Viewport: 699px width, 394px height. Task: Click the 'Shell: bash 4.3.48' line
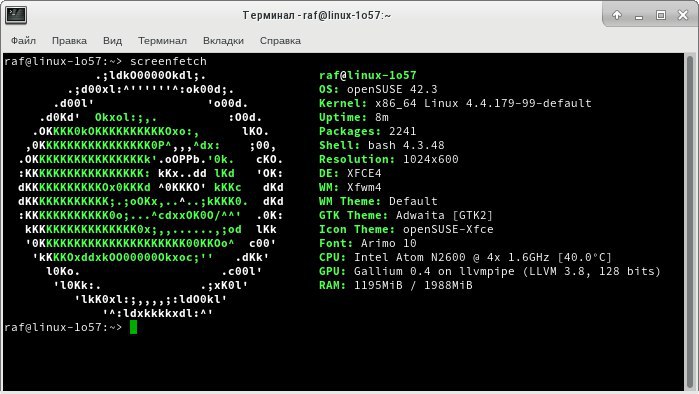(382, 145)
